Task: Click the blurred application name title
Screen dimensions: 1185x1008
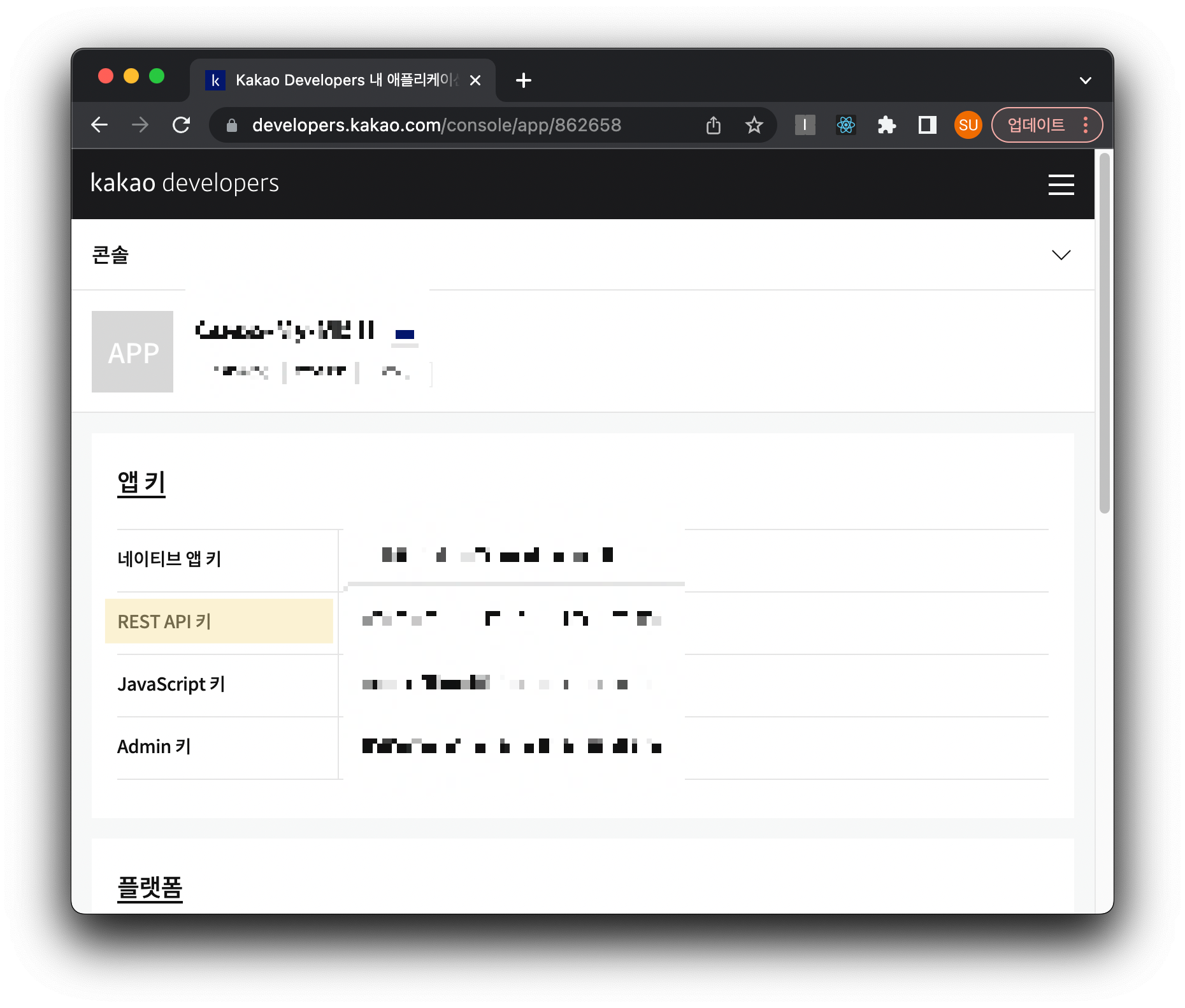Action: (285, 330)
